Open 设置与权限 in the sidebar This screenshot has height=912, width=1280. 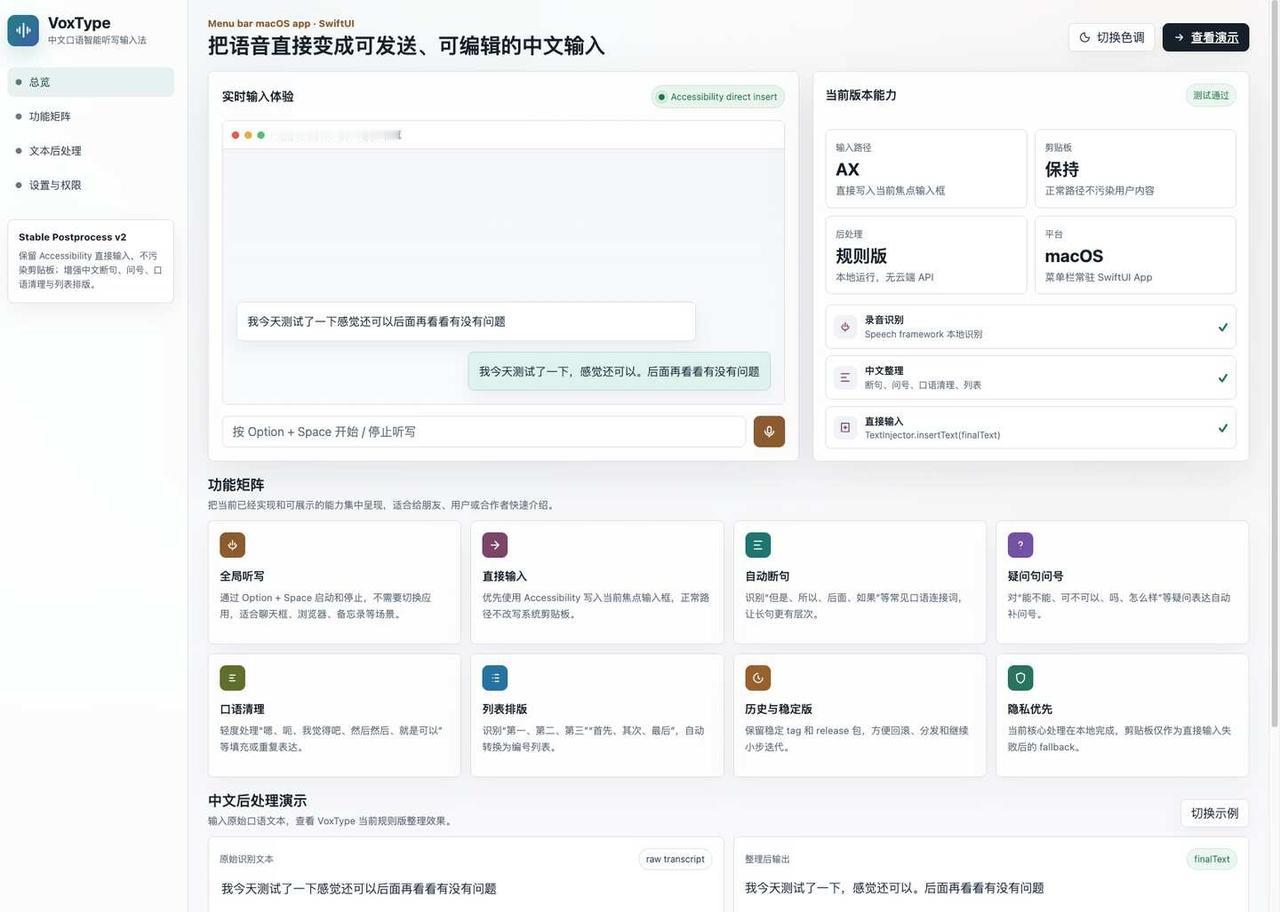point(91,185)
